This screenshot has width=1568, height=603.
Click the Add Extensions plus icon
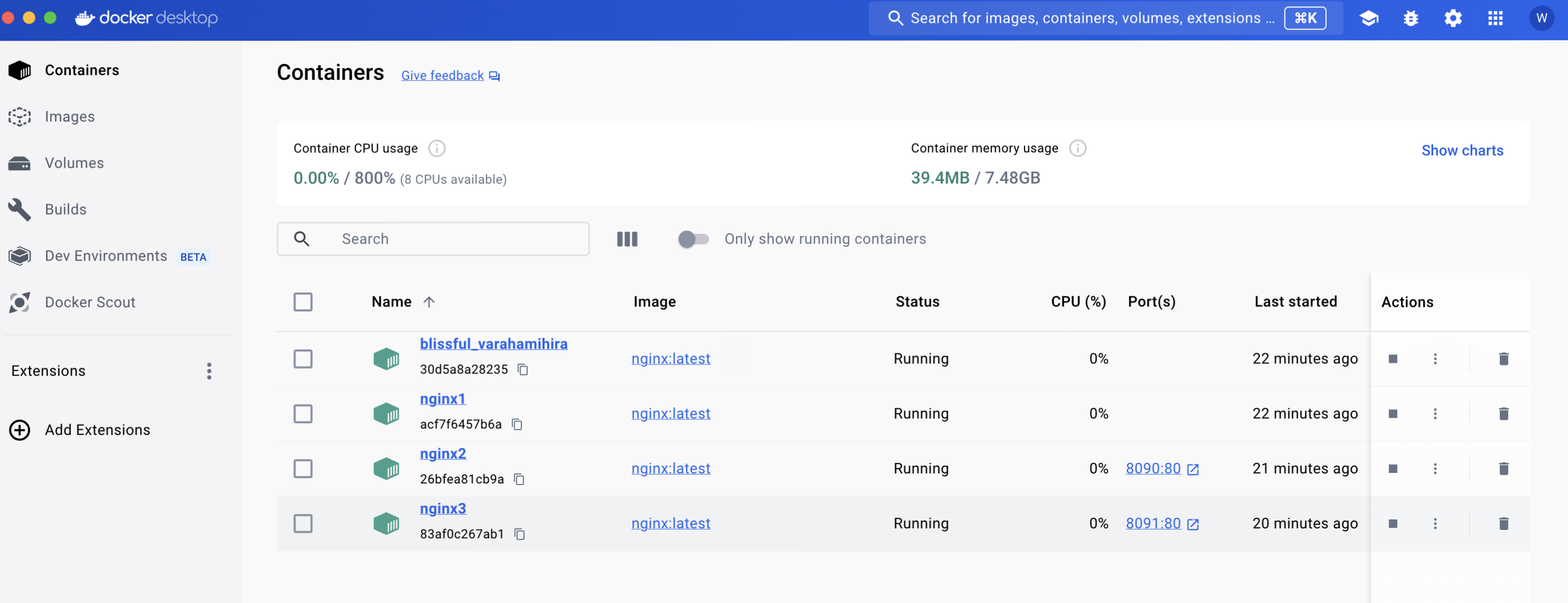pos(20,430)
